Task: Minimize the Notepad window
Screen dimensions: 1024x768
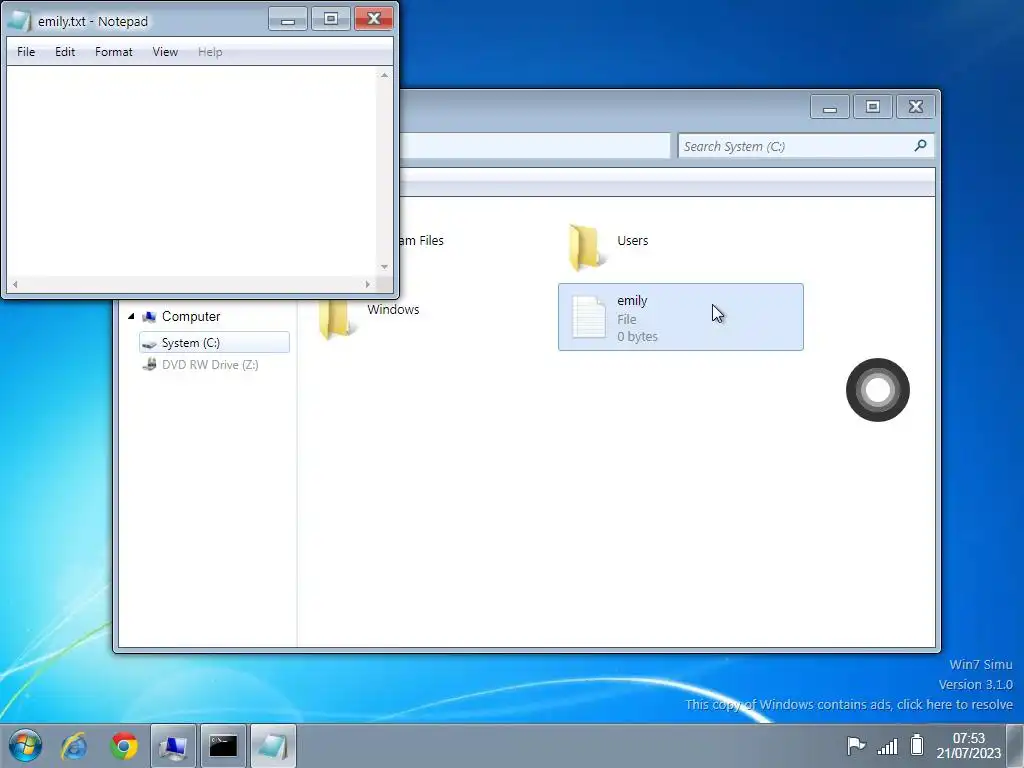Action: pyautogui.click(x=288, y=19)
